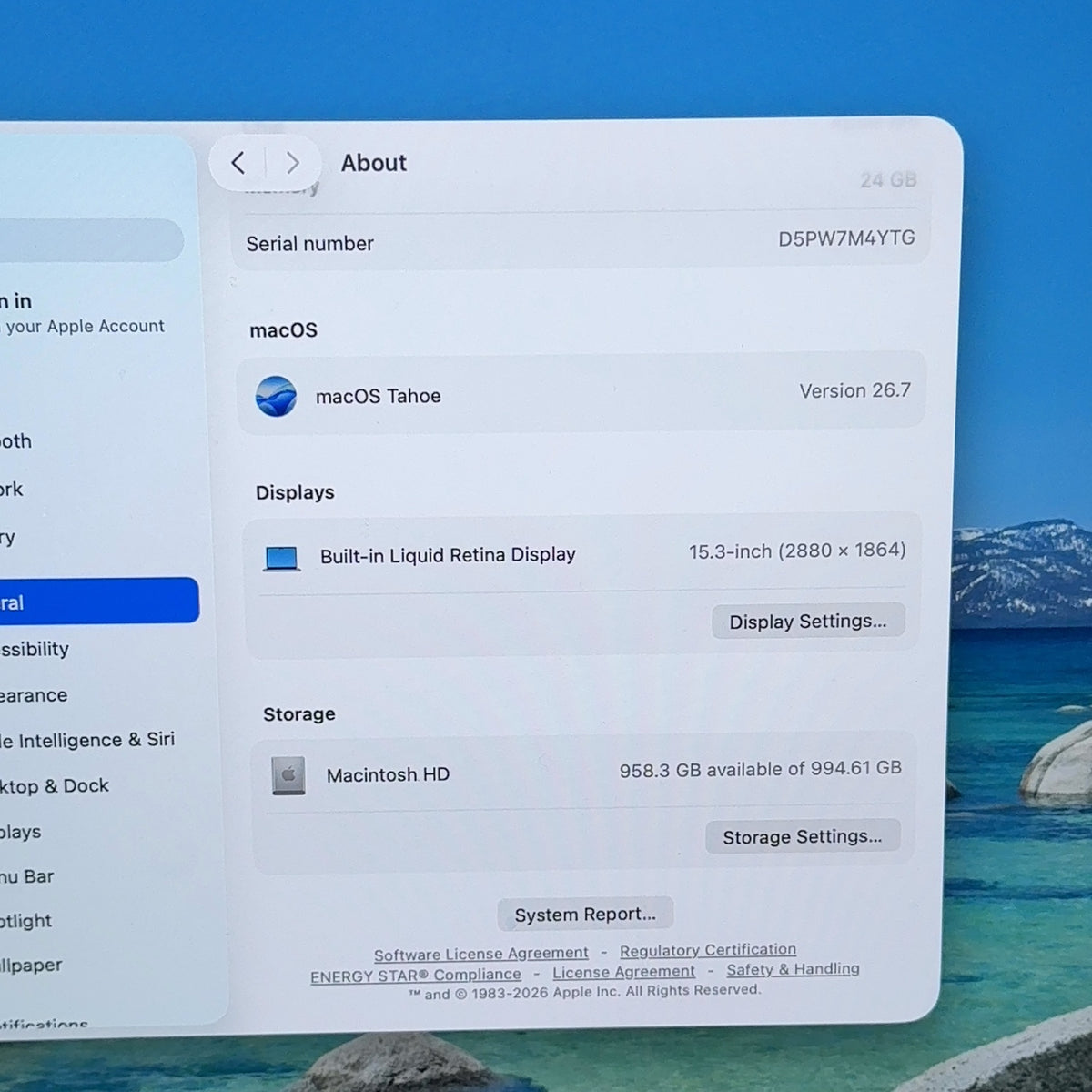Open the Safety & Handling link
This screenshot has width=1092, height=1092.
[793, 969]
